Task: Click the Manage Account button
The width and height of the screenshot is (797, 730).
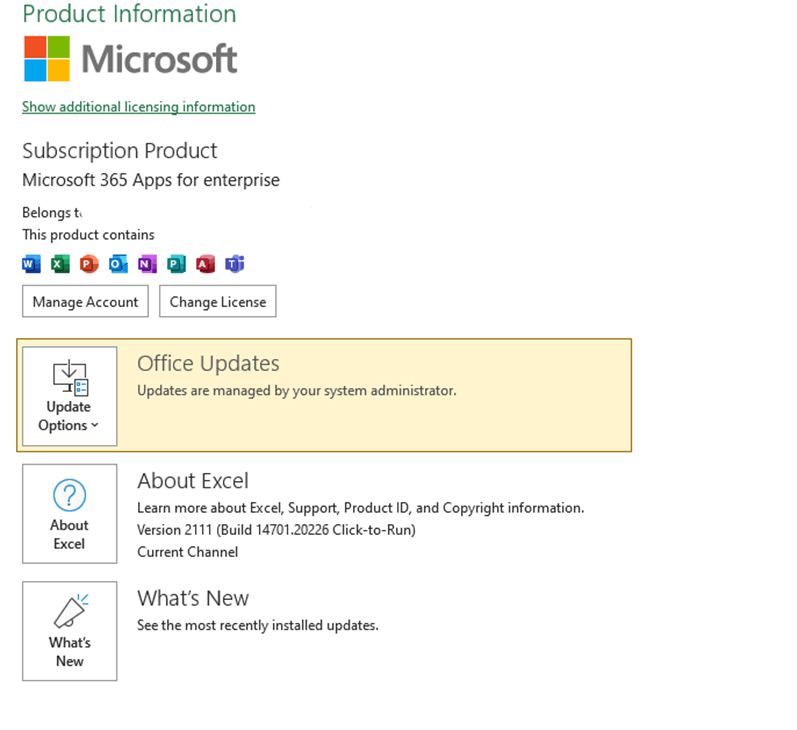Action: 85,301
